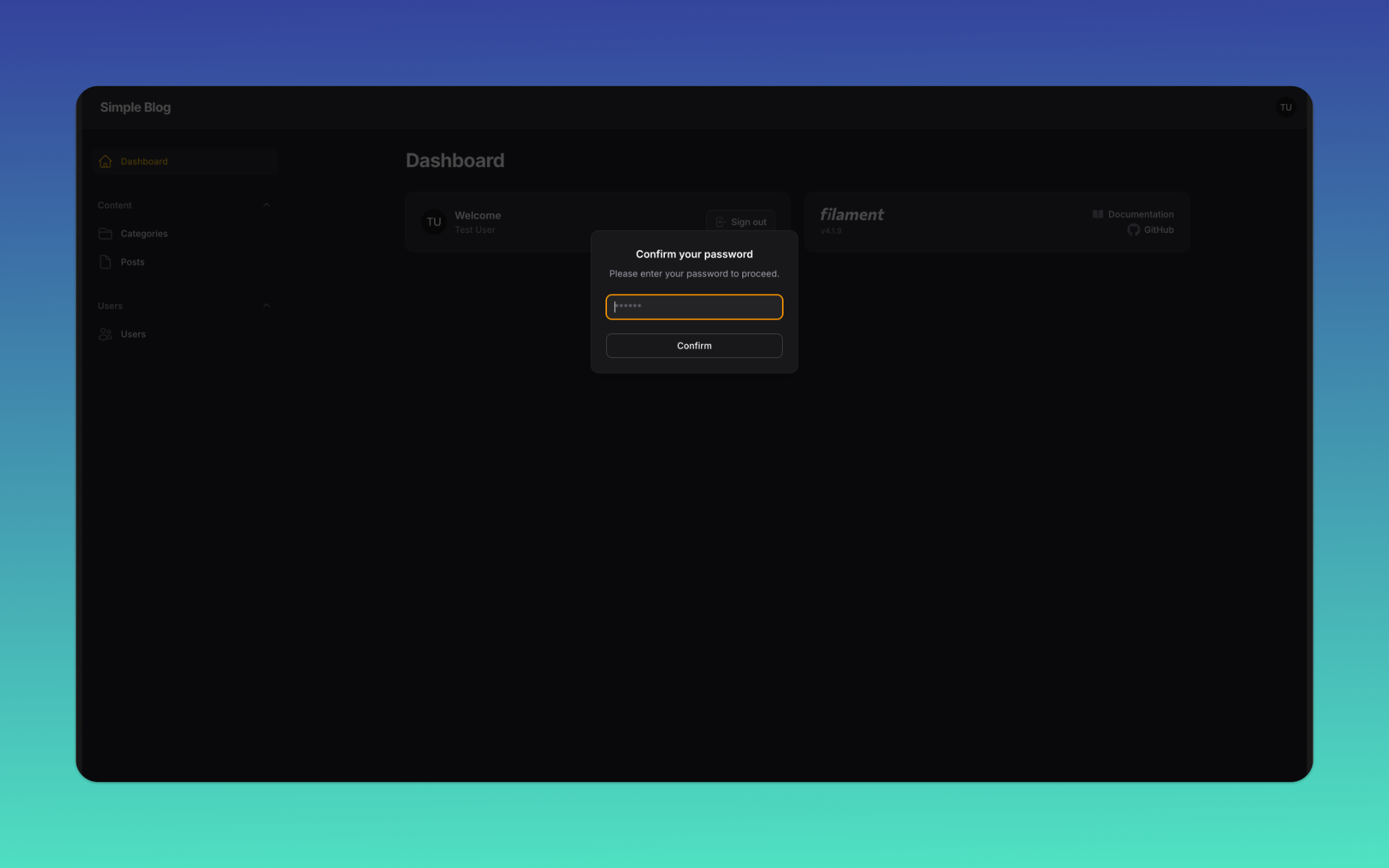Collapse the Users navigation group
This screenshot has width=1389, height=868.
tap(266, 305)
